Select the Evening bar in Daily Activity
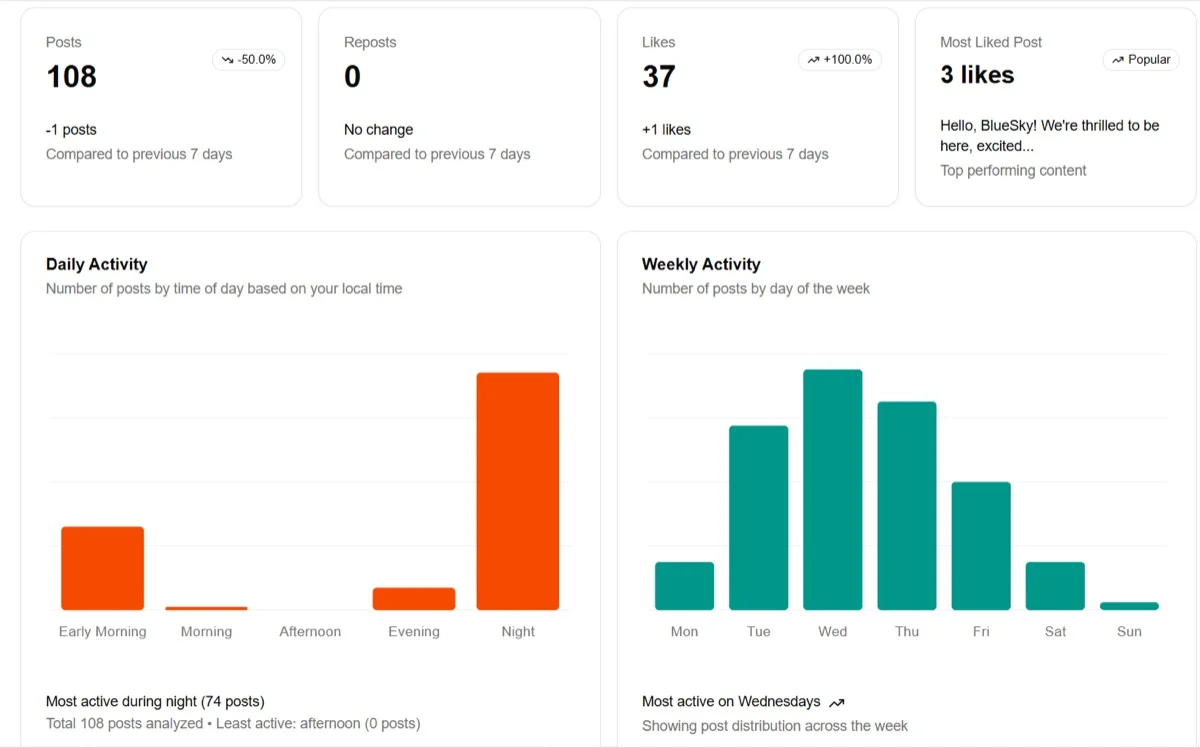Image resolution: width=1200 pixels, height=748 pixels. [x=414, y=599]
